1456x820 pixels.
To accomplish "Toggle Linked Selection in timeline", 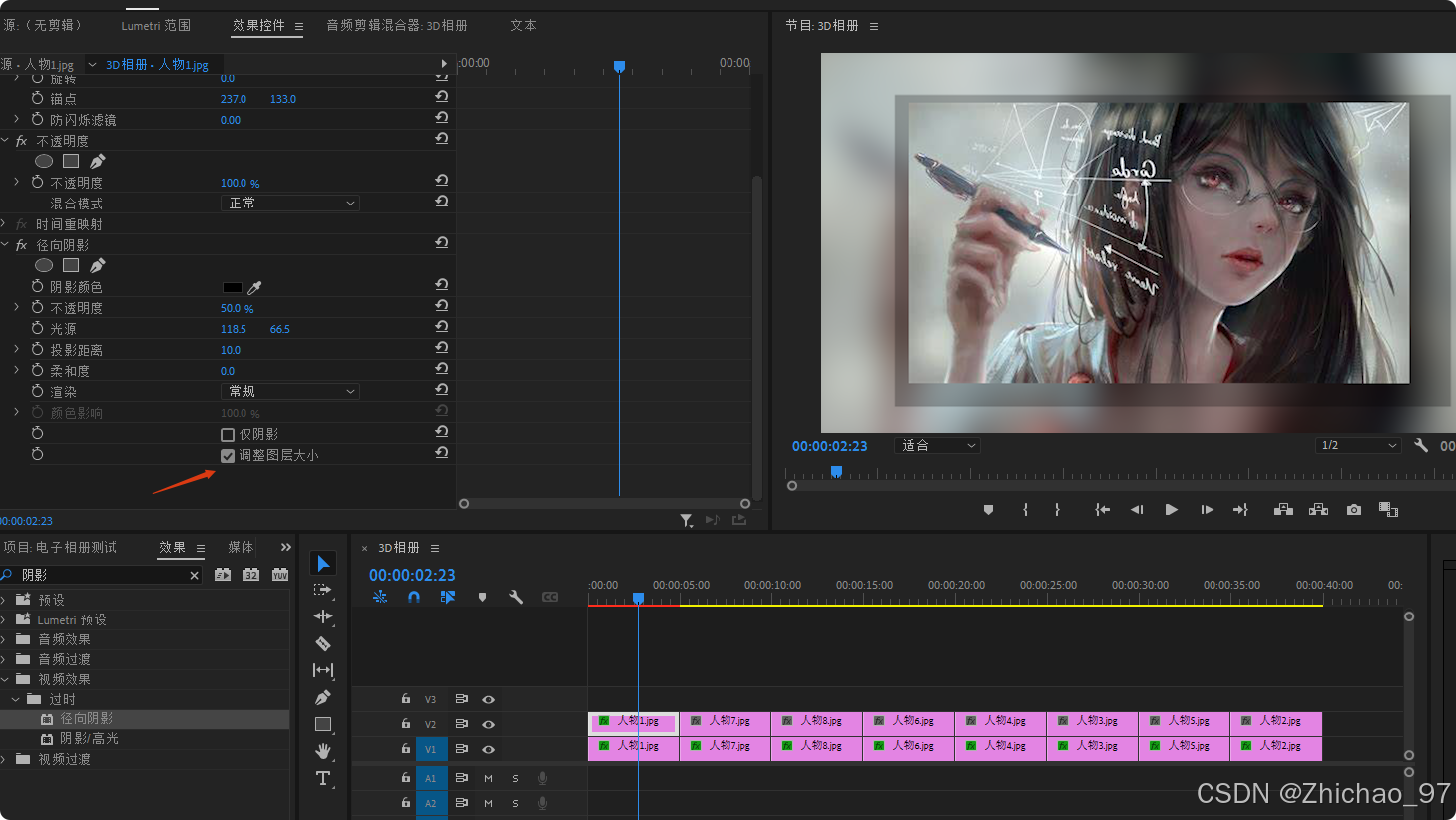I will coord(448,597).
